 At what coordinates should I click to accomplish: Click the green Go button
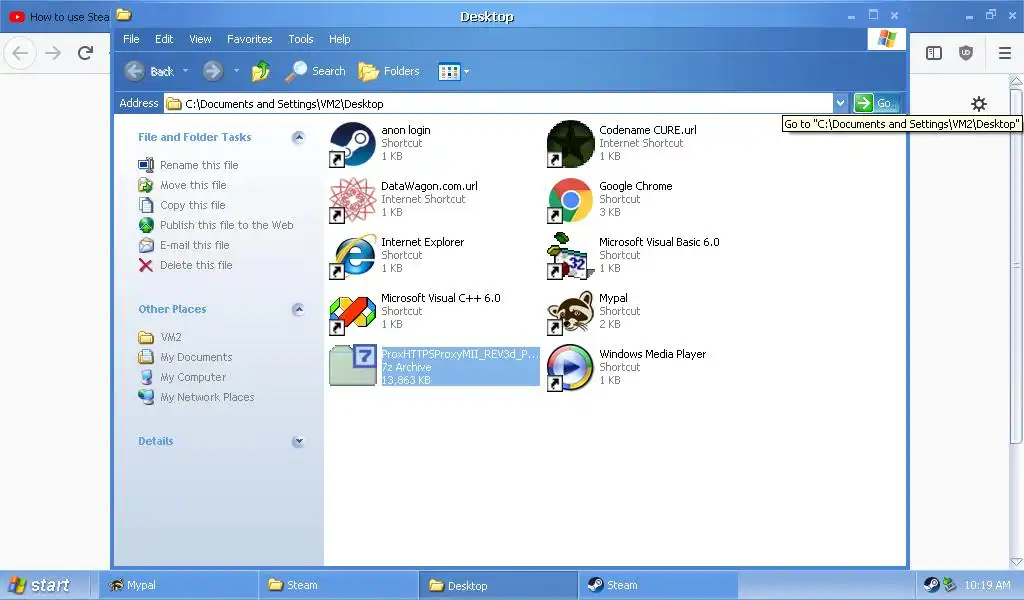(876, 103)
